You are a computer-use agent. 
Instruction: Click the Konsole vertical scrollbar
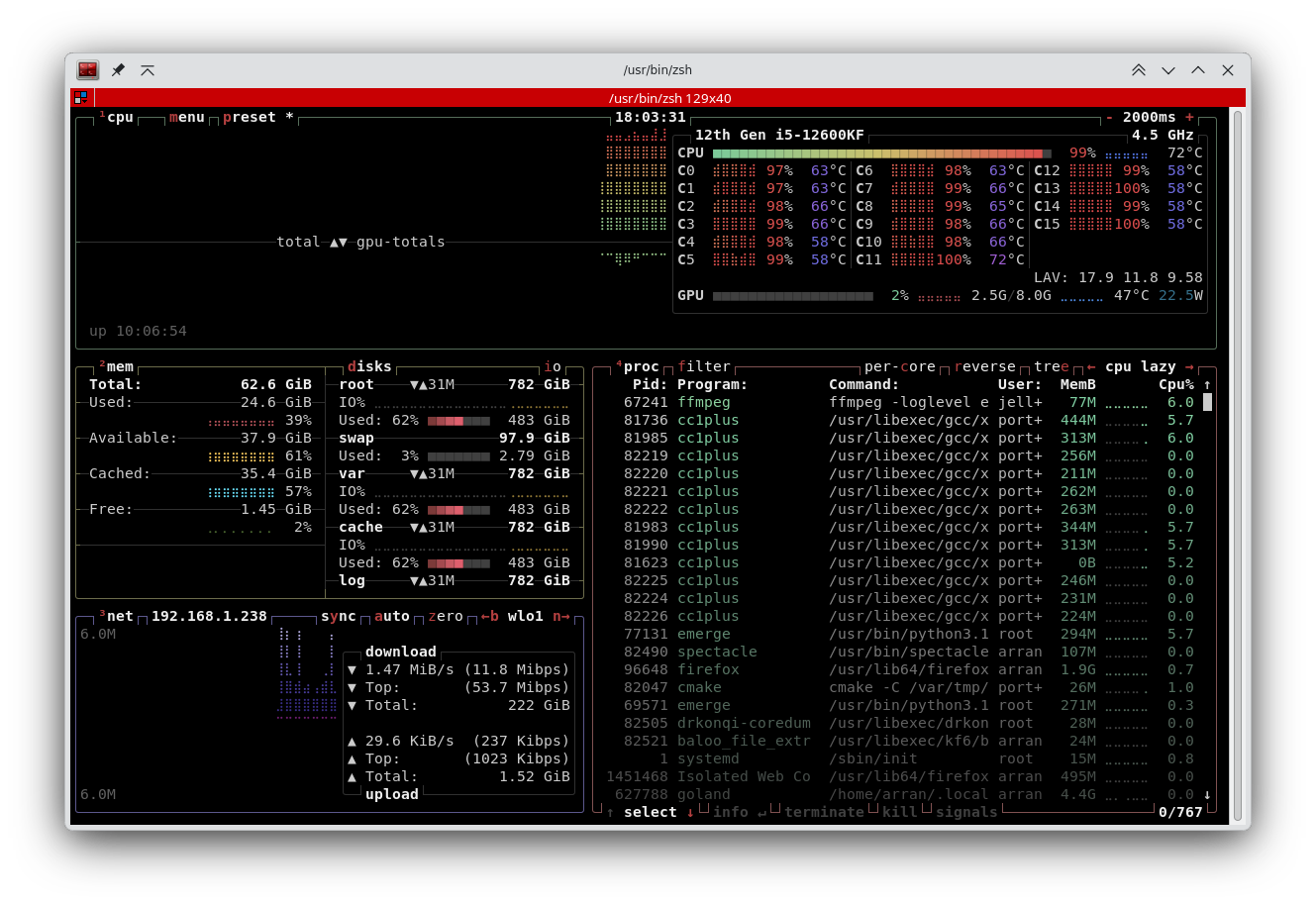pos(1236,464)
